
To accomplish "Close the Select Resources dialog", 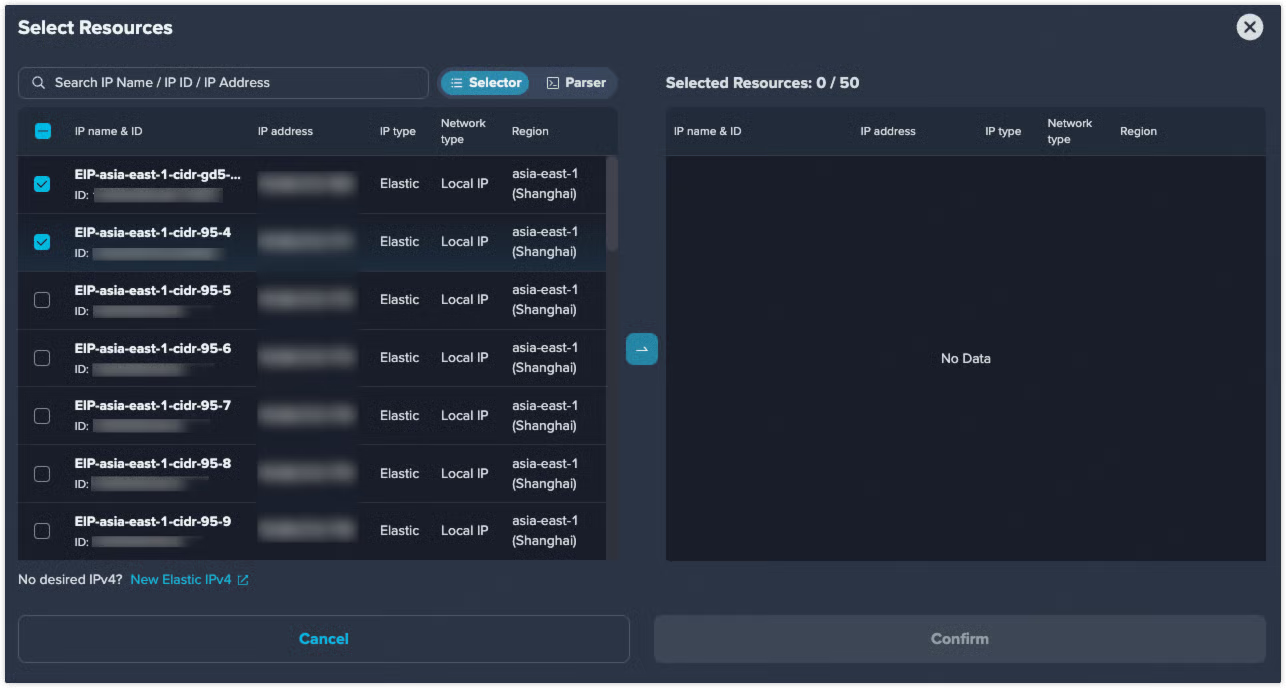I will click(x=1249, y=28).
